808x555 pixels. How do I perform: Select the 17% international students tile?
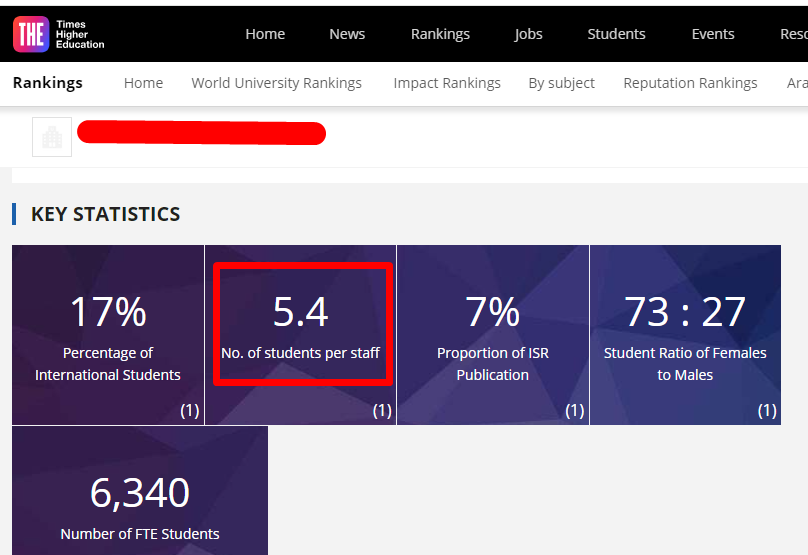pyautogui.click(x=108, y=335)
